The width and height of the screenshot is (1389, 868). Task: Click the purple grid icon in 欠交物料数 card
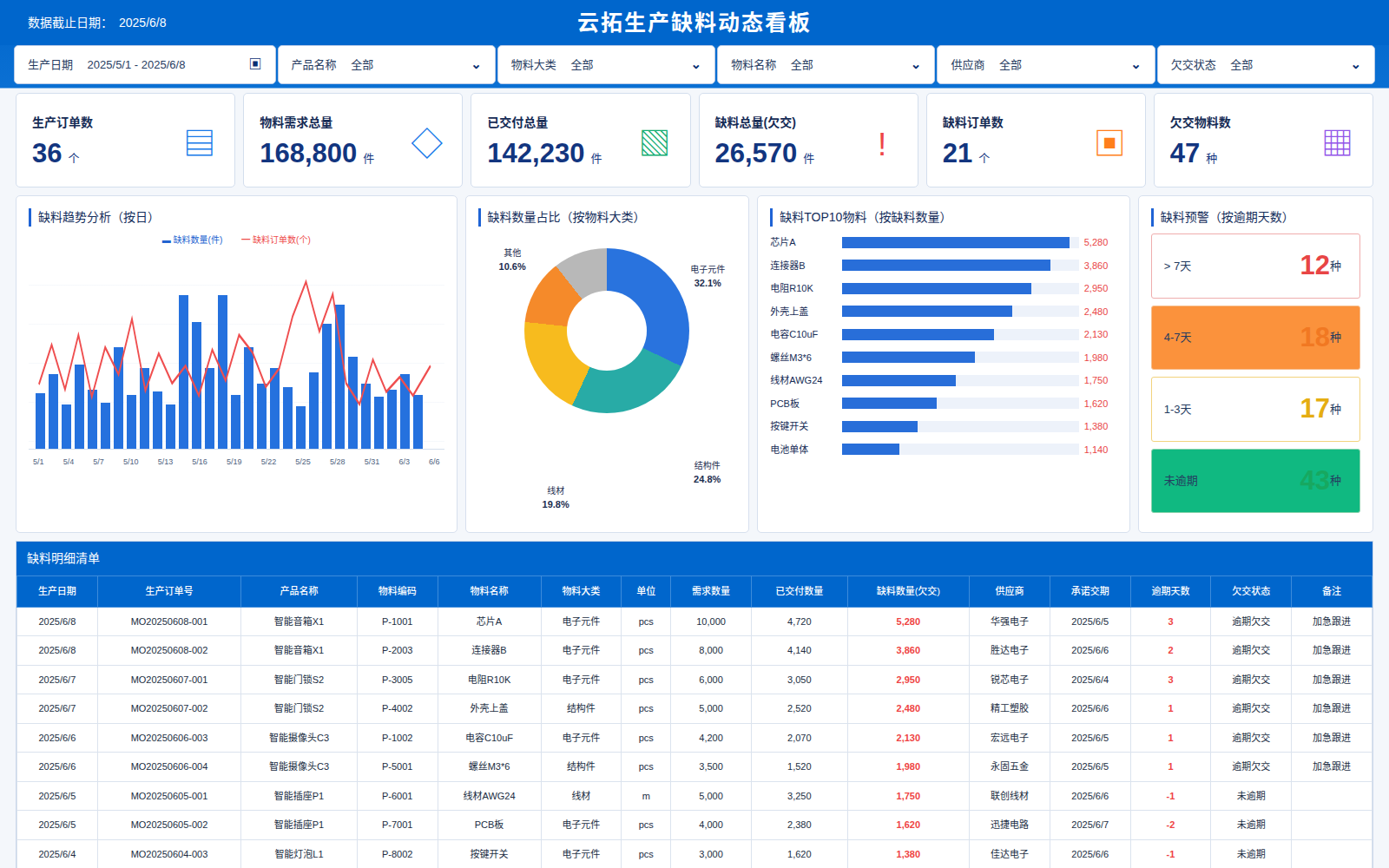[x=1337, y=143]
